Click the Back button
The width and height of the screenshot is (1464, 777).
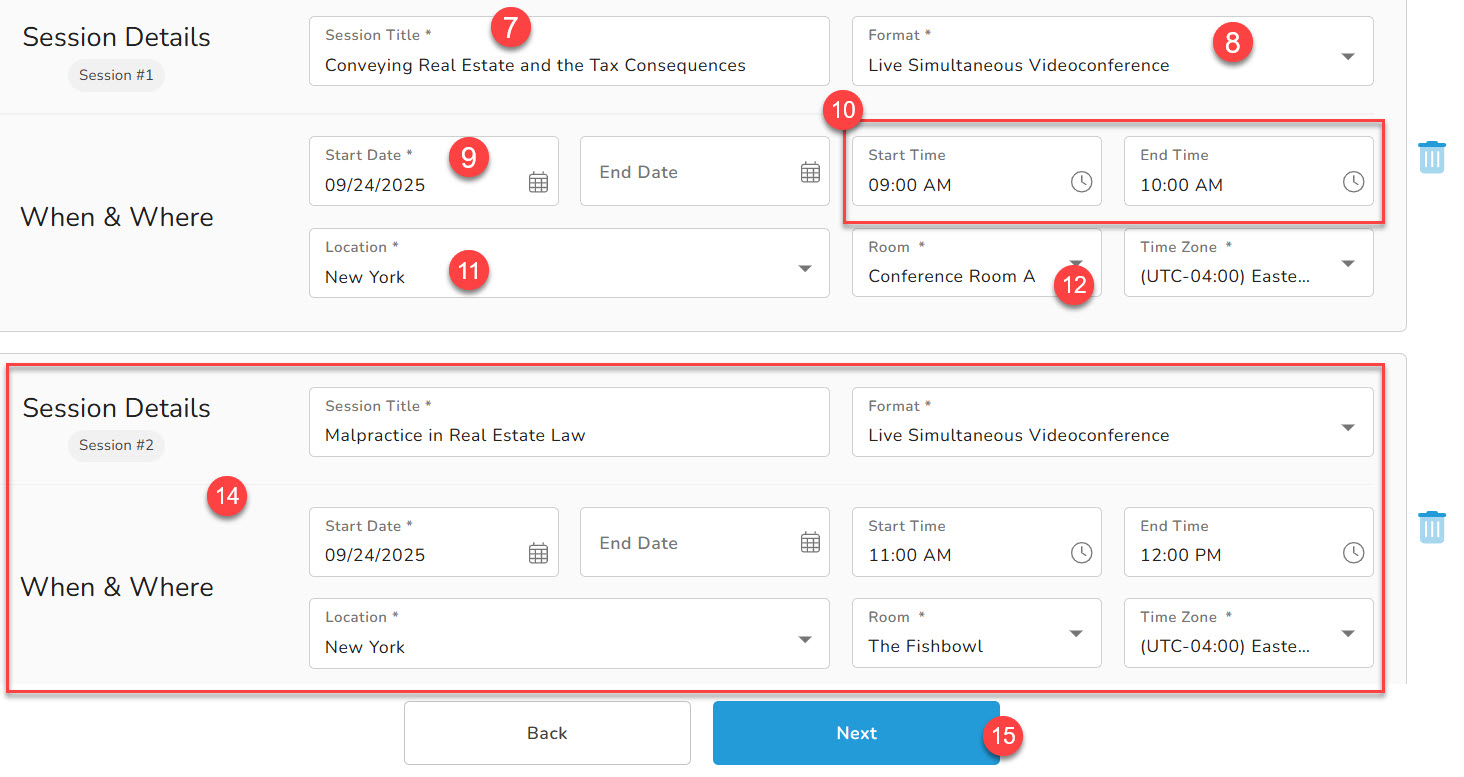[x=546, y=732]
